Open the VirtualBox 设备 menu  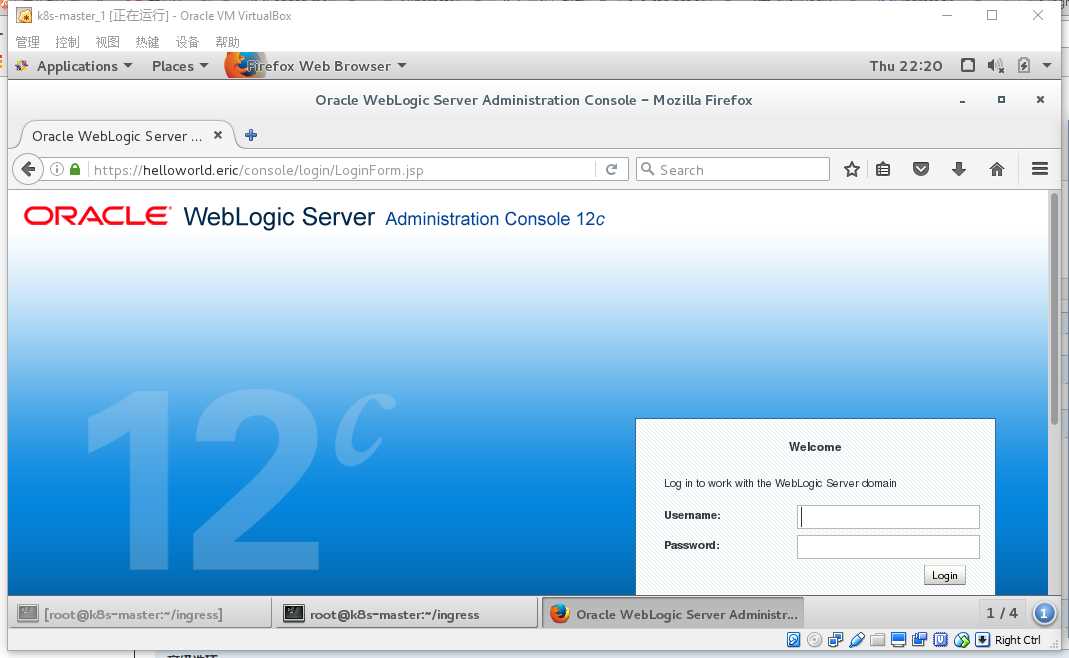click(x=187, y=42)
